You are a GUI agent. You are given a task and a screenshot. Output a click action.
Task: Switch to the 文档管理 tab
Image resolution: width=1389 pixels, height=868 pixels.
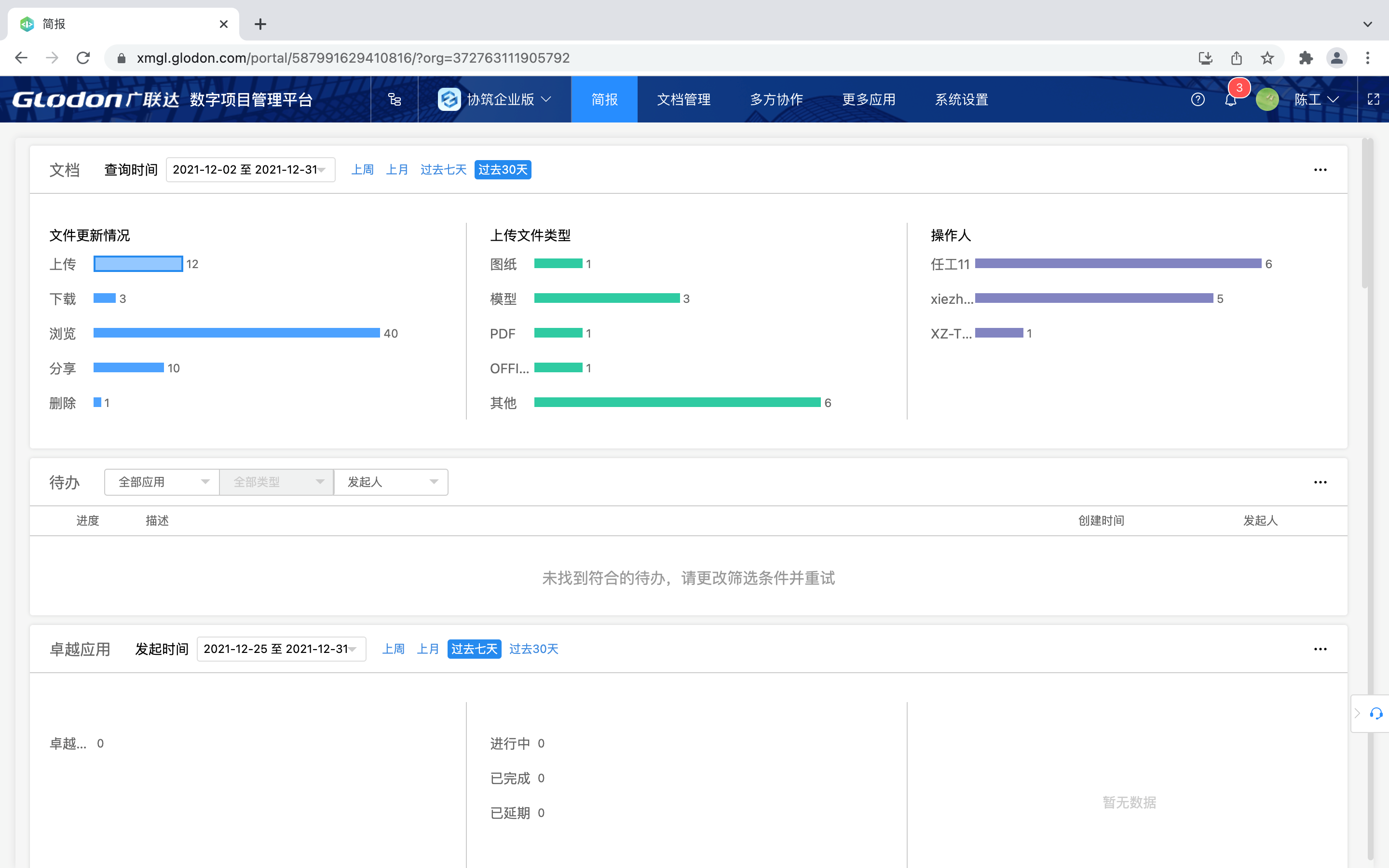(x=683, y=99)
